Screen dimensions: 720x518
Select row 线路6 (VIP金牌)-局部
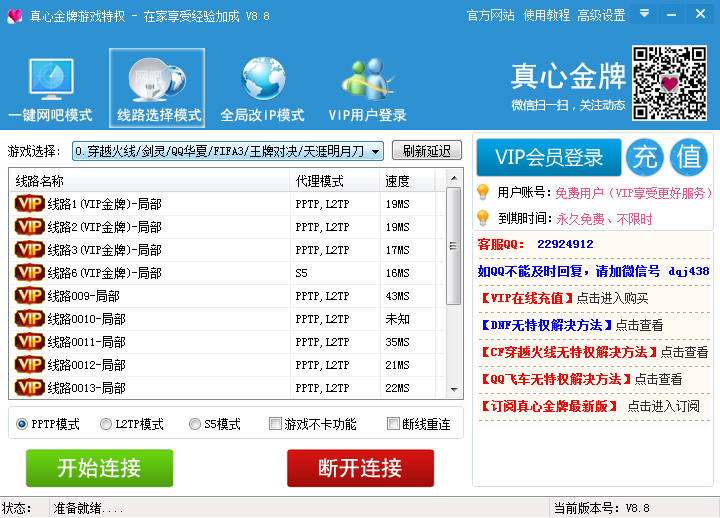pos(228,272)
